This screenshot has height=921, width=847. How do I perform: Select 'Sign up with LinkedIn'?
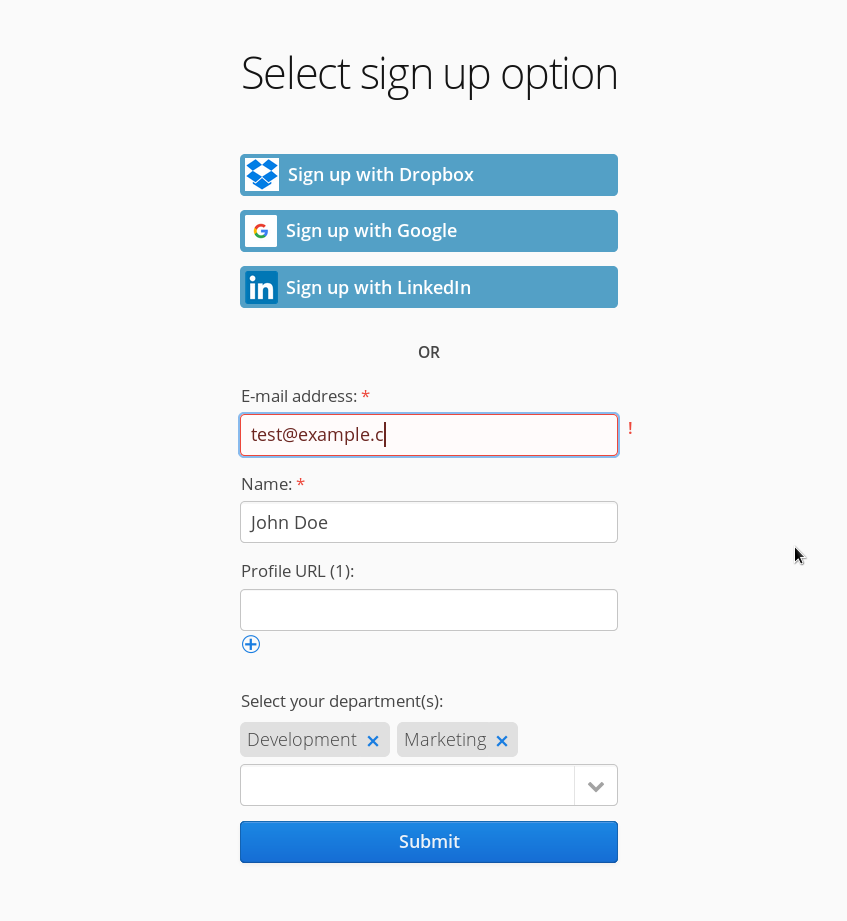[428, 287]
